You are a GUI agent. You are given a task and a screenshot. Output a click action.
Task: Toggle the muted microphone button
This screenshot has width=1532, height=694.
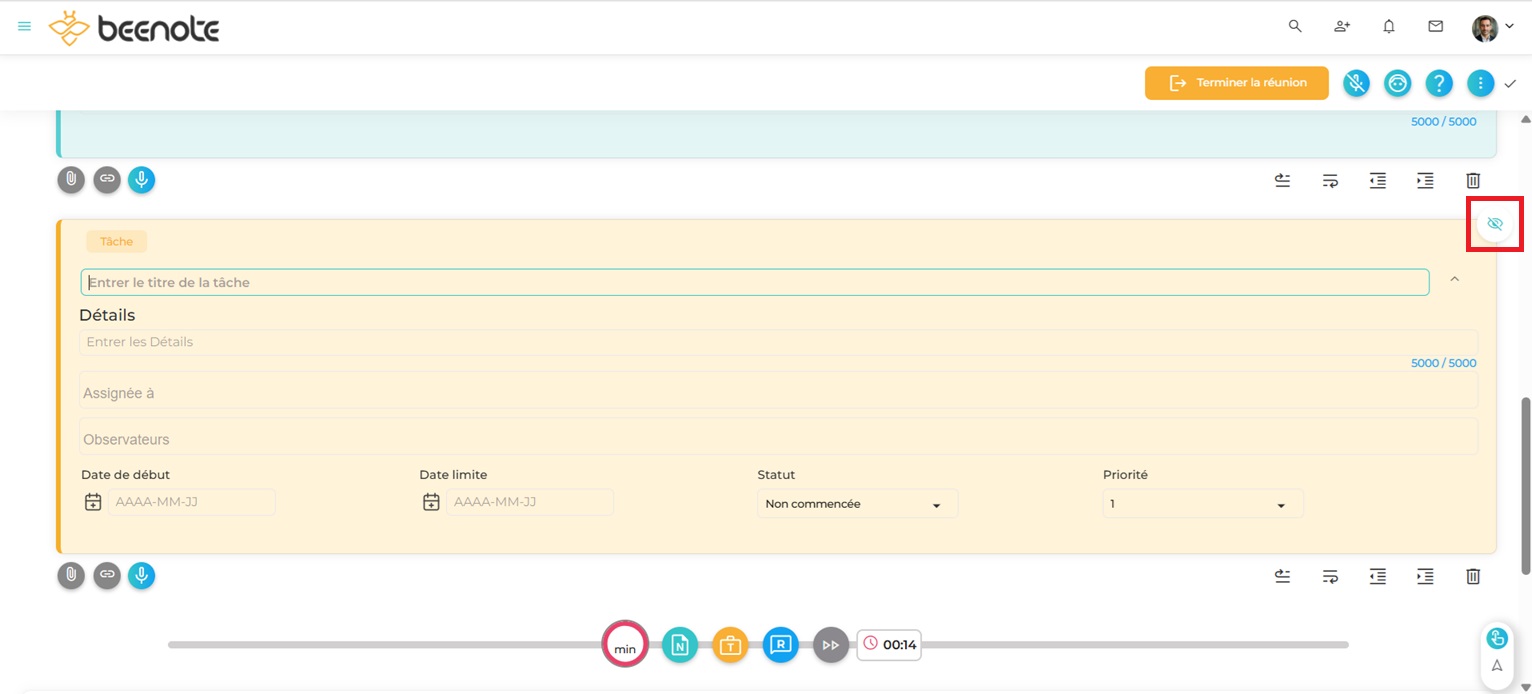(x=1356, y=83)
